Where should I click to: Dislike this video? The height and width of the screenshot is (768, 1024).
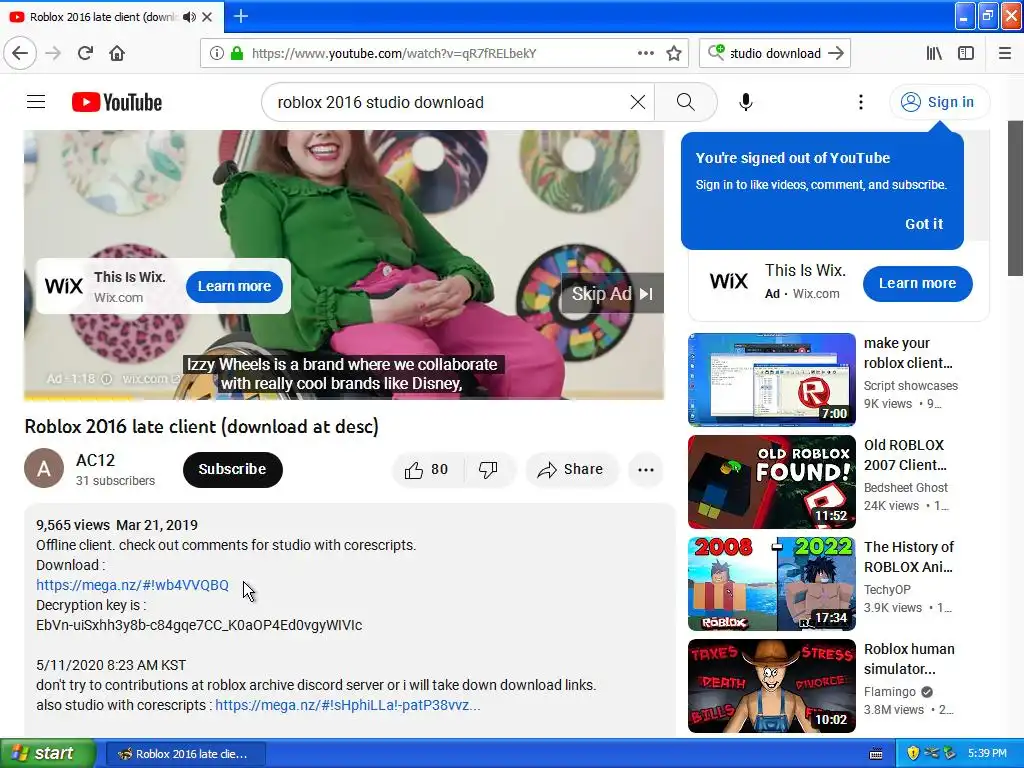488,470
